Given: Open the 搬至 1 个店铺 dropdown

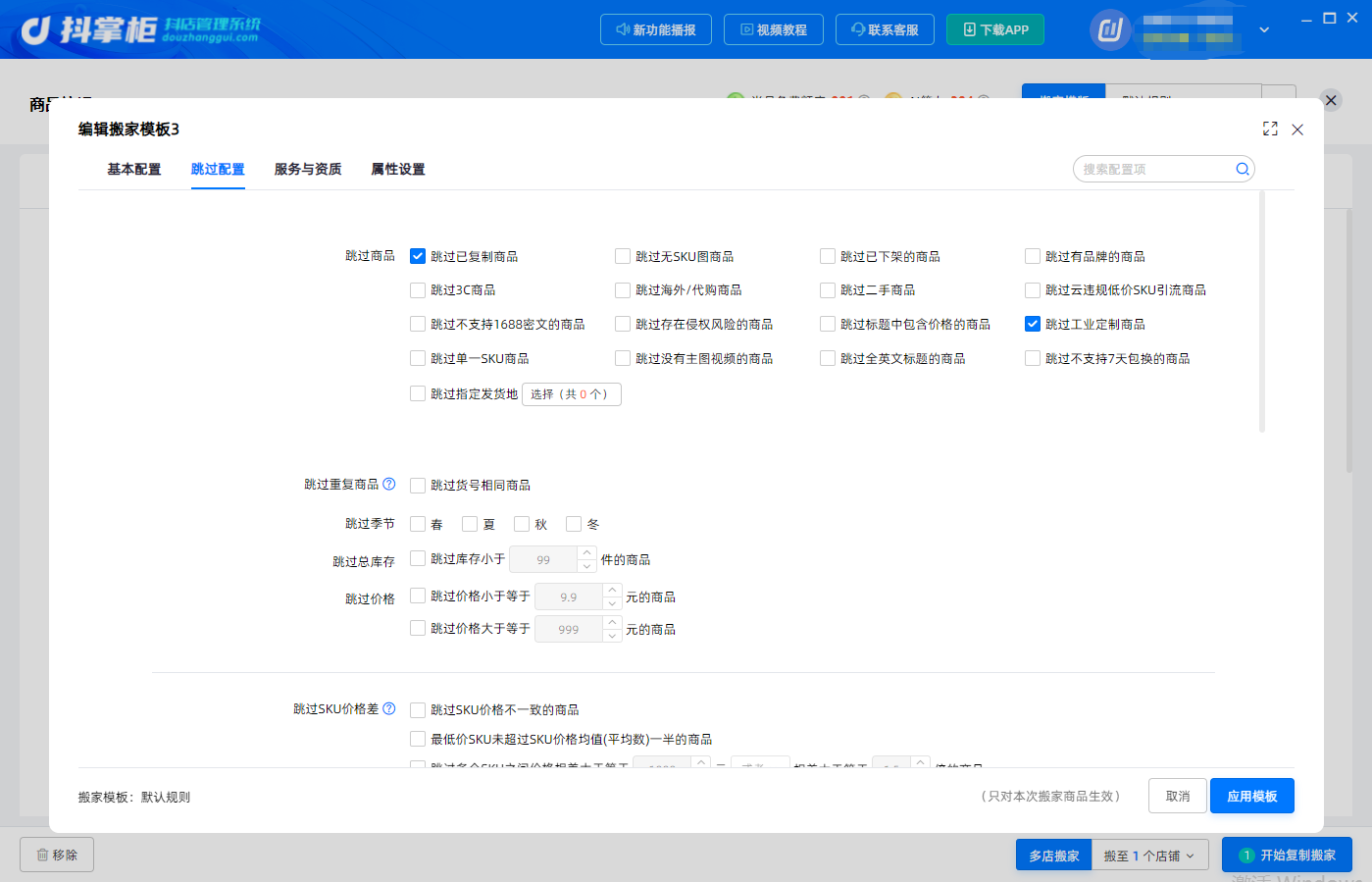Looking at the screenshot, I should click(x=1149, y=856).
